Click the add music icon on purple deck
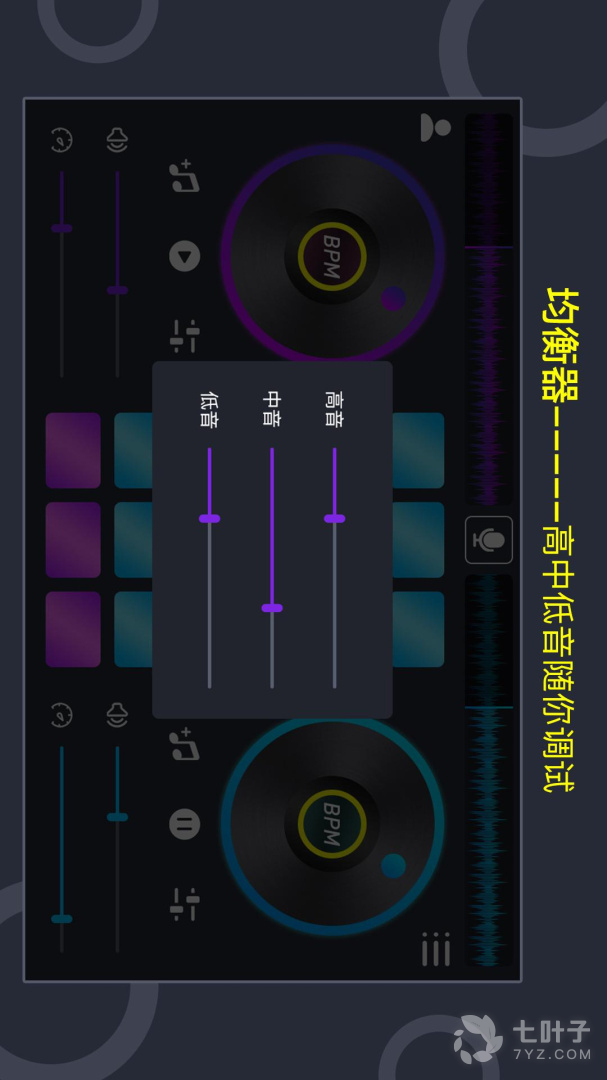This screenshot has height=1080, width=607. coord(184,176)
